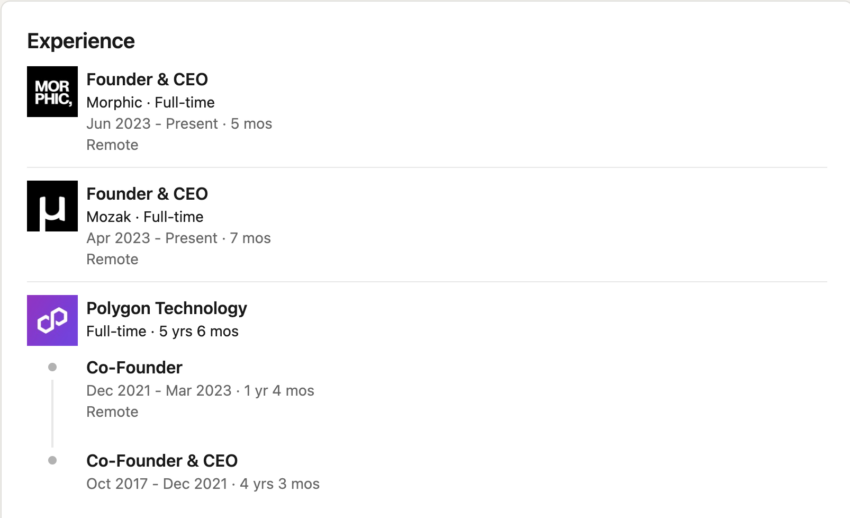
Task: Open the Polygon Technology logo
Action: pos(52,320)
